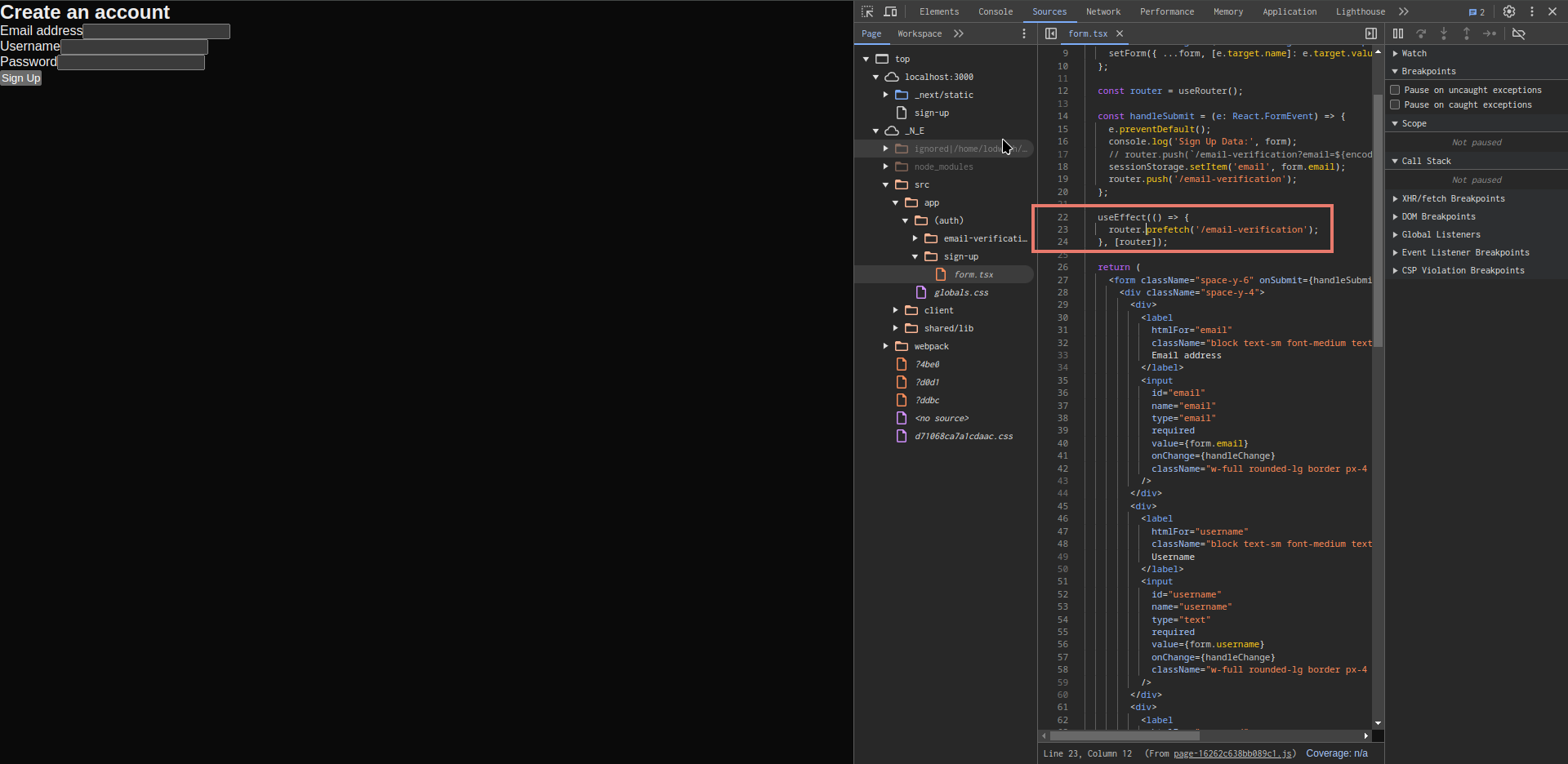Enable Pause on uncaught exceptions
1568x764 pixels.
[1395, 90]
